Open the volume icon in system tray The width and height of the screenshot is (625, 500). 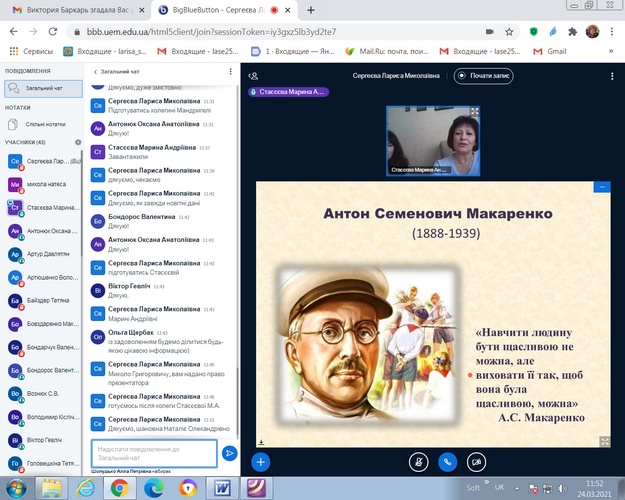[x=562, y=488]
